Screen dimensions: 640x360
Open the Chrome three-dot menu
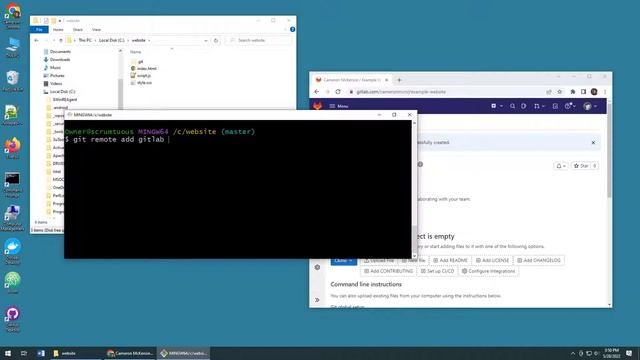pyautogui.click(x=605, y=92)
